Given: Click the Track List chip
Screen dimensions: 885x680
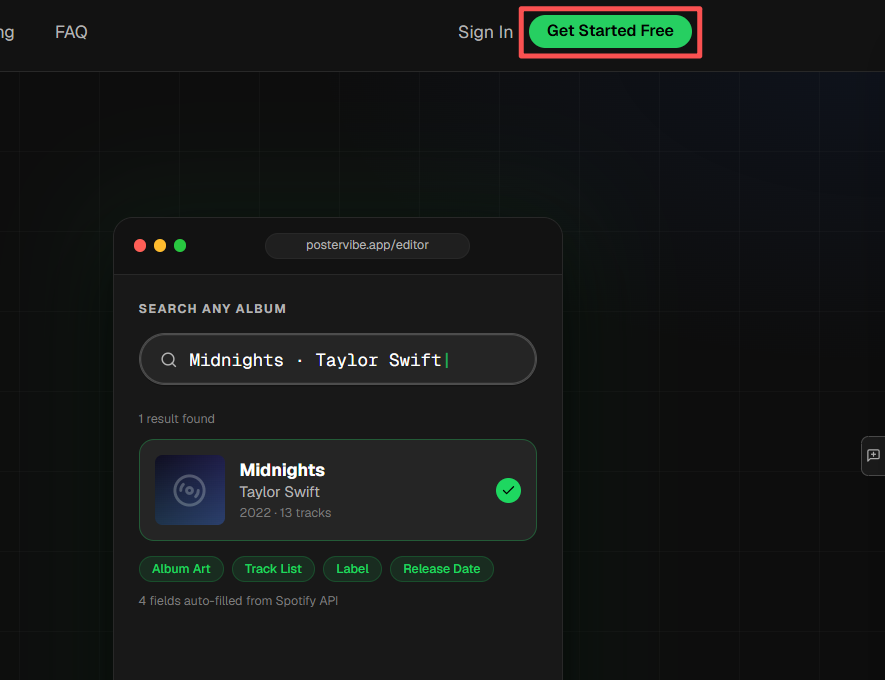Looking at the screenshot, I should click(x=273, y=569).
